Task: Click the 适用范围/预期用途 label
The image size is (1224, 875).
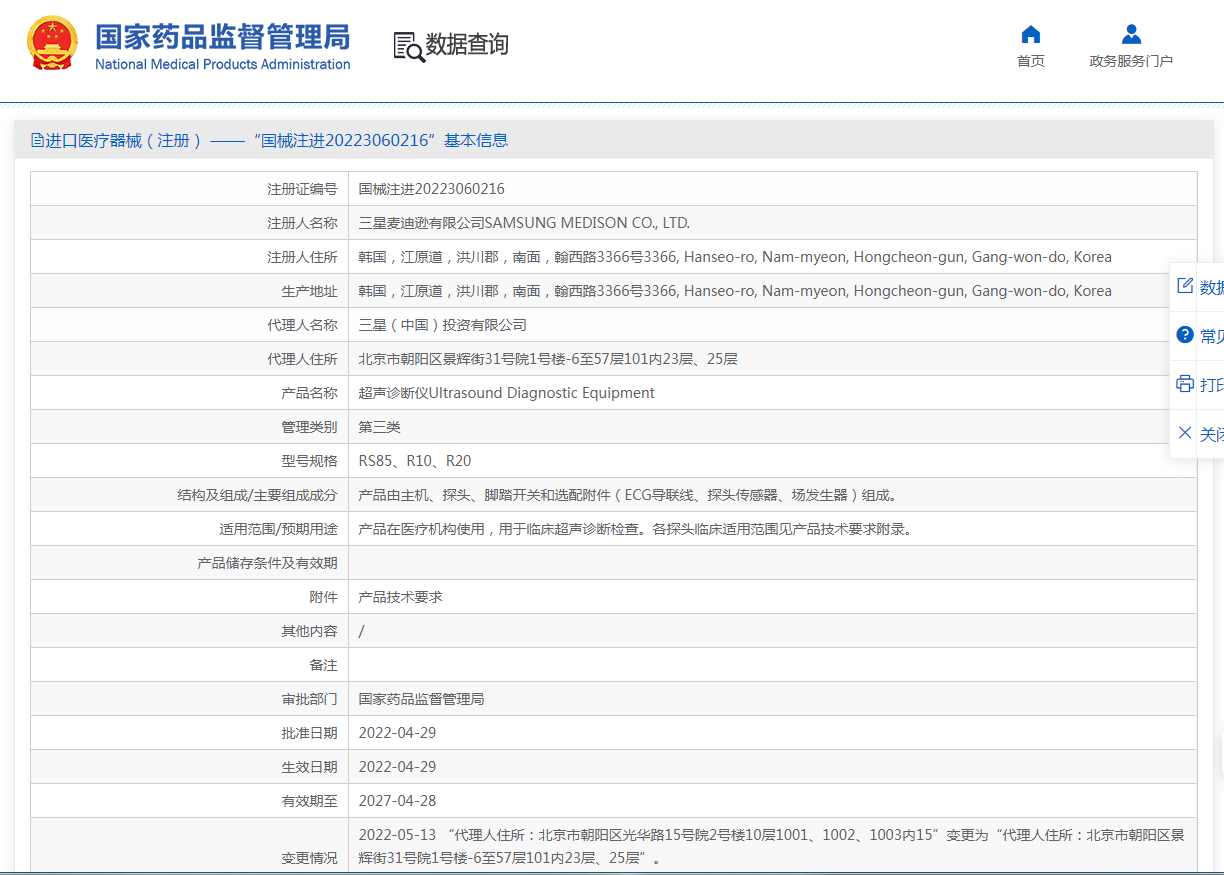Action: pos(278,529)
